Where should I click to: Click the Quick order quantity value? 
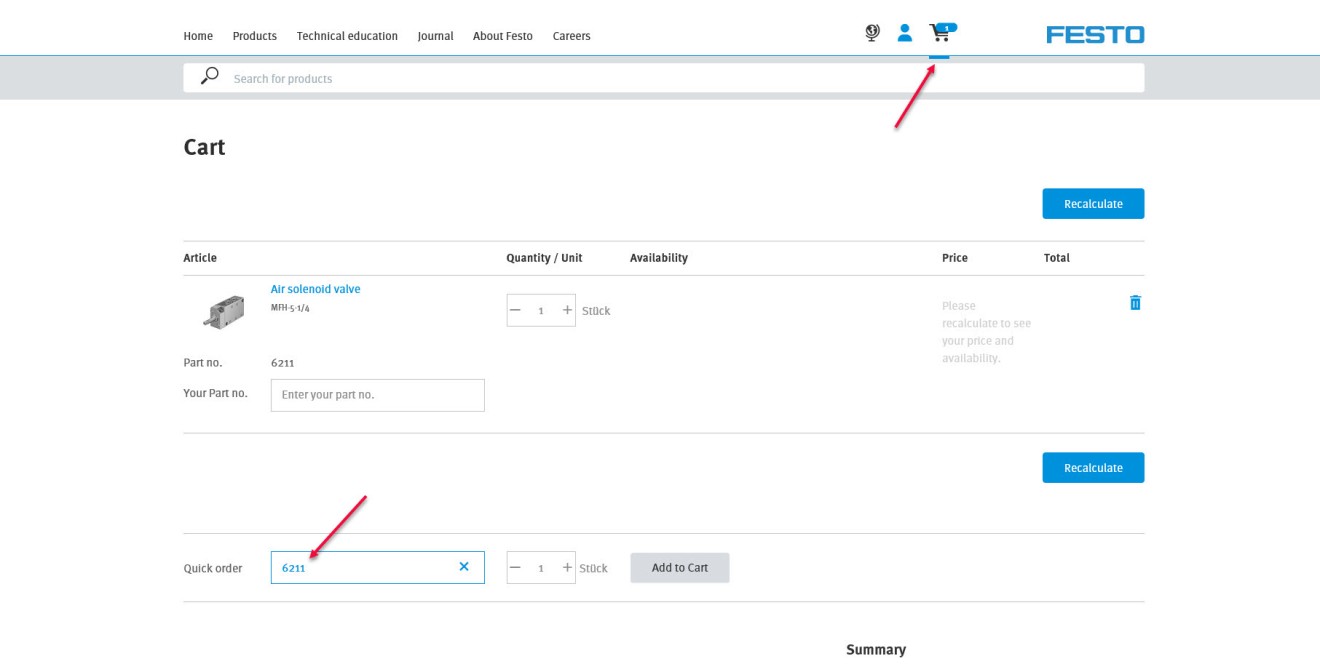coord(541,568)
